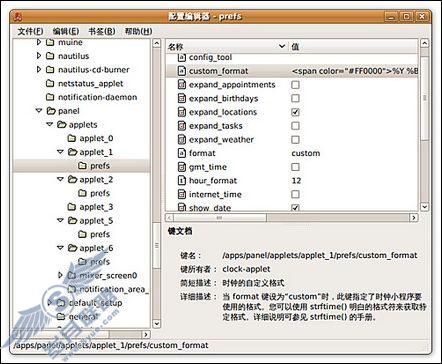Click the applet_1 folder icon

pyautogui.click(x=72, y=152)
